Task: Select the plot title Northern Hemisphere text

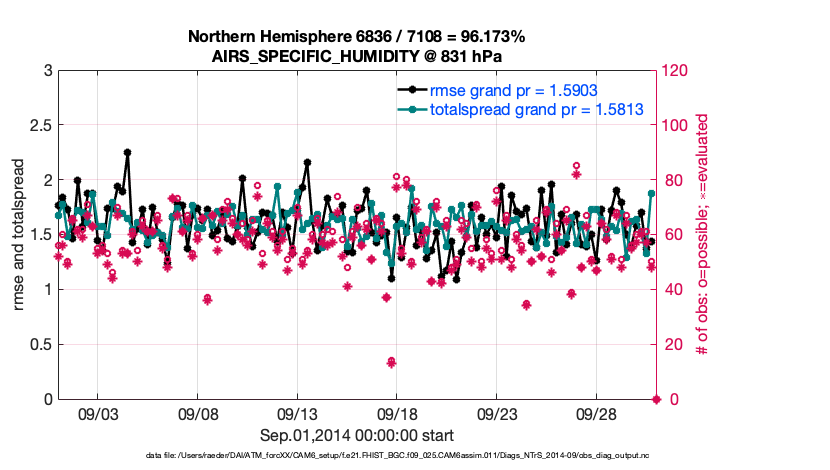Action: 356,37
